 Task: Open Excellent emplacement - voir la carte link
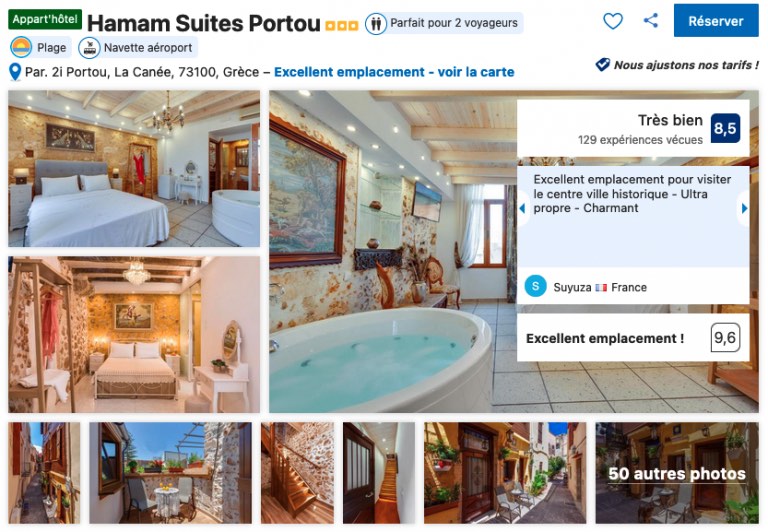tap(394, 72)
